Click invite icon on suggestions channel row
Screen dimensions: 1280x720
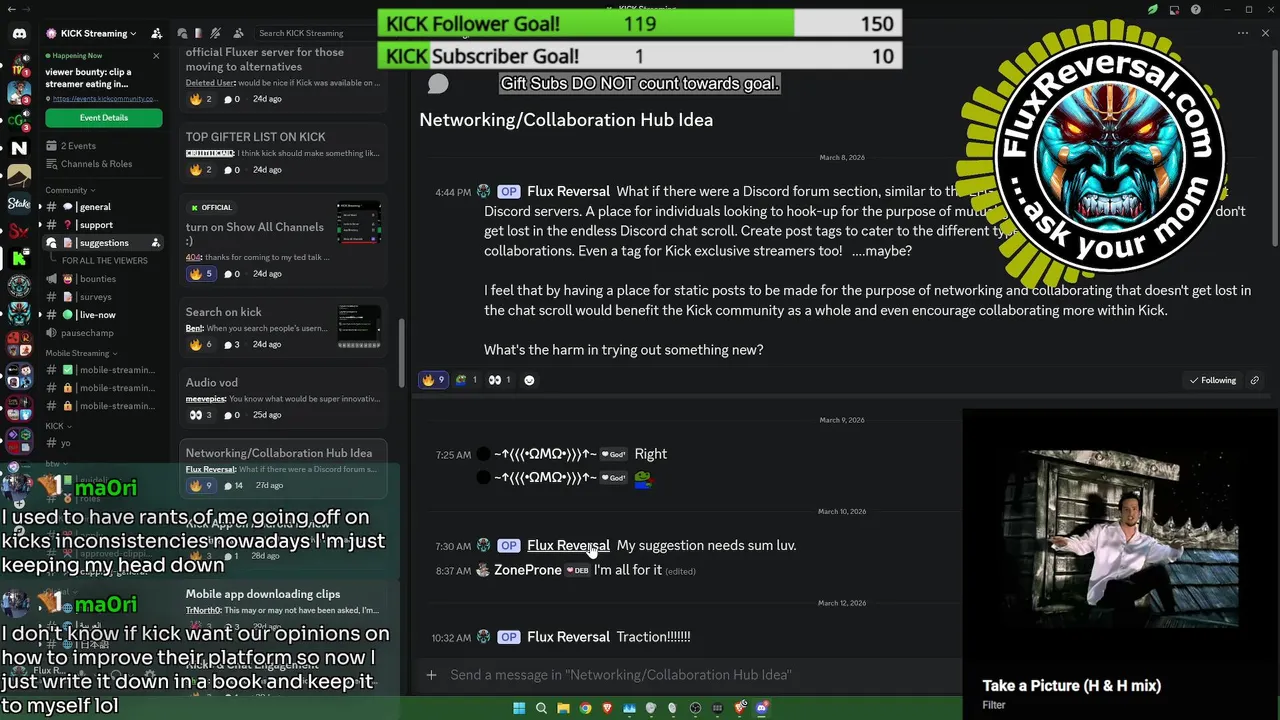pyautogui.click(x=155, y=243)
